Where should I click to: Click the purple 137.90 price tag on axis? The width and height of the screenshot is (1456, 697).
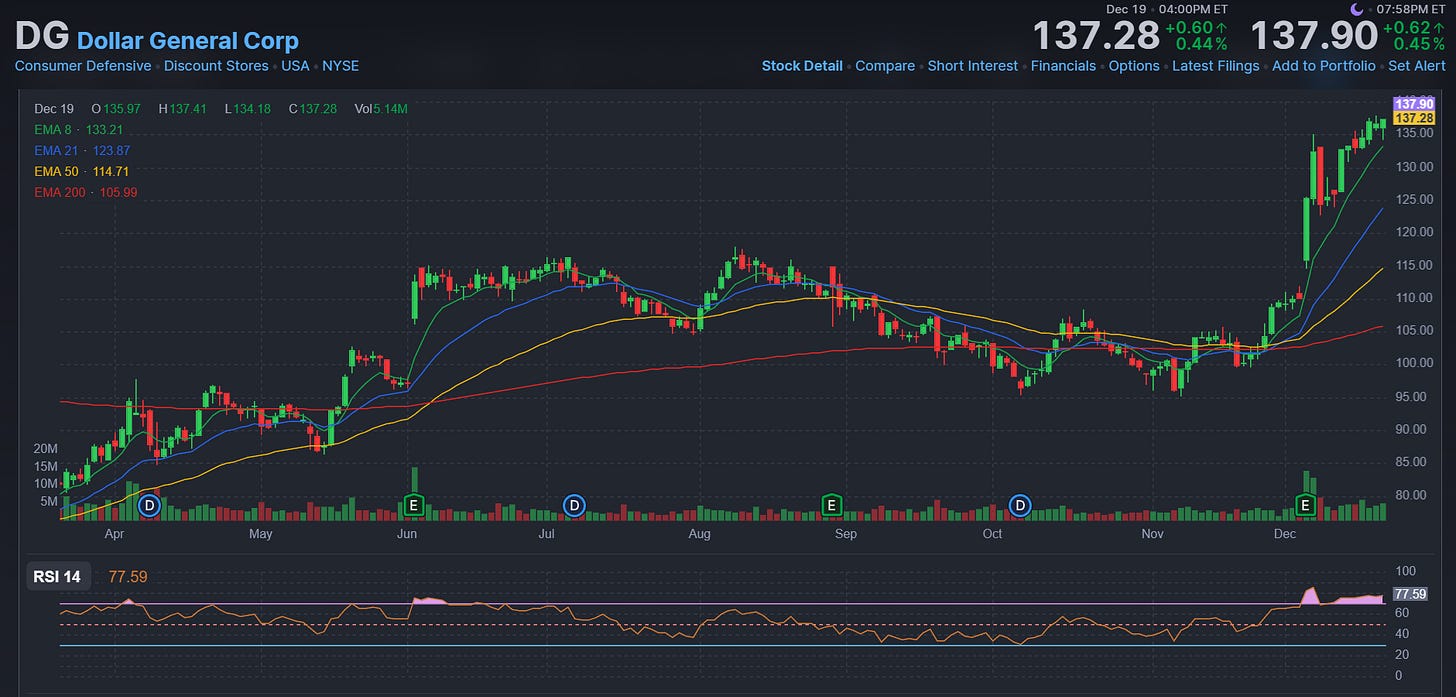[1414, 104]
